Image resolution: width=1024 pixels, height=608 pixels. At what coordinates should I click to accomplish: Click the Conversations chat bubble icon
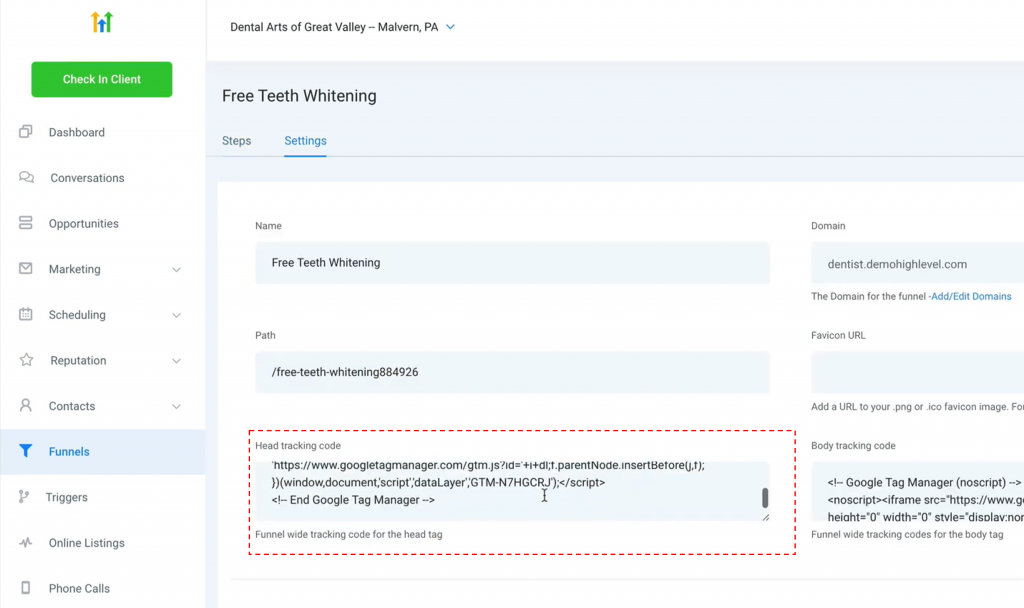(26, 178)
